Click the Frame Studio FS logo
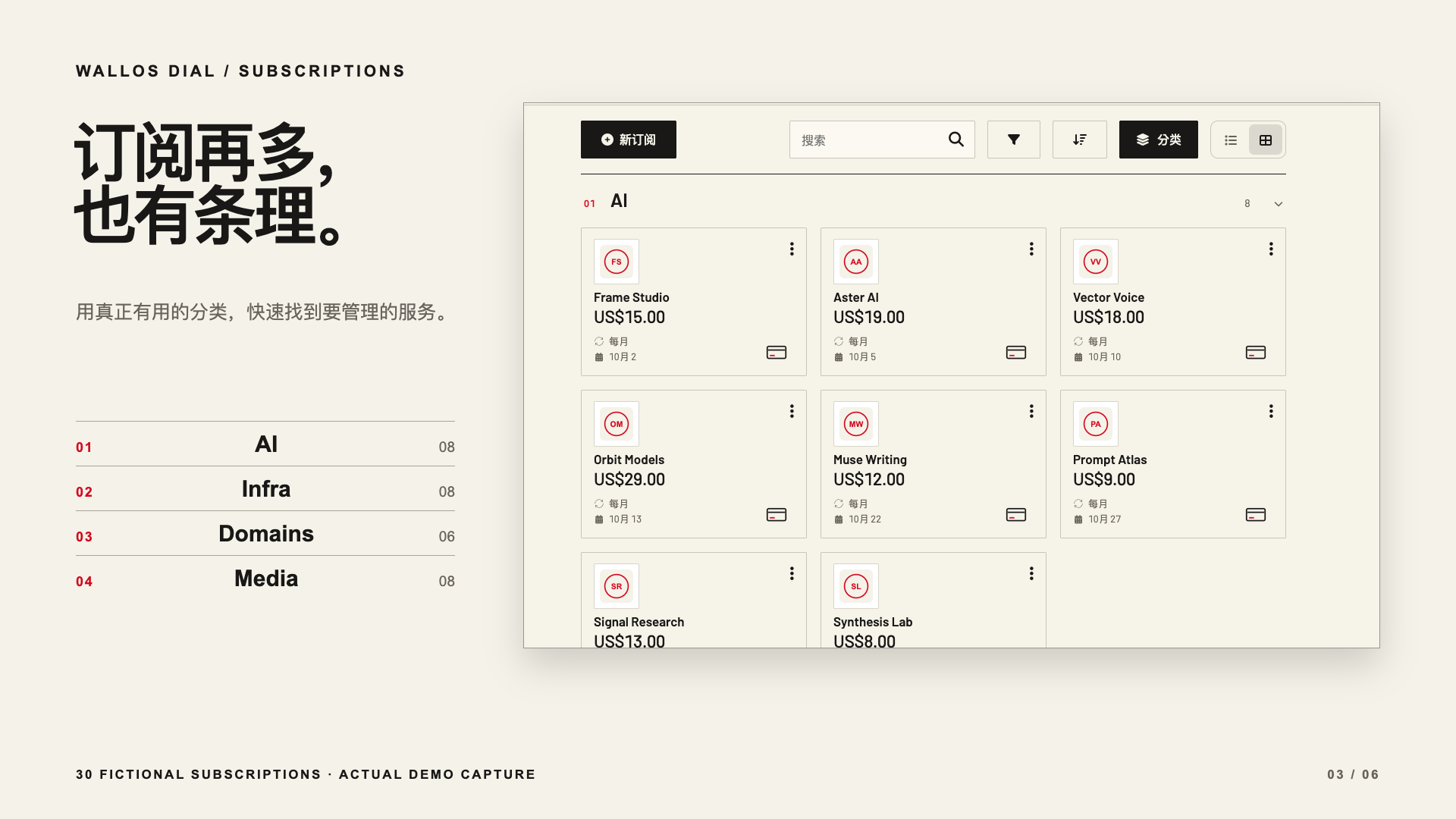The width and height of the screenshot is (1456, 819). tap(617, 262)
